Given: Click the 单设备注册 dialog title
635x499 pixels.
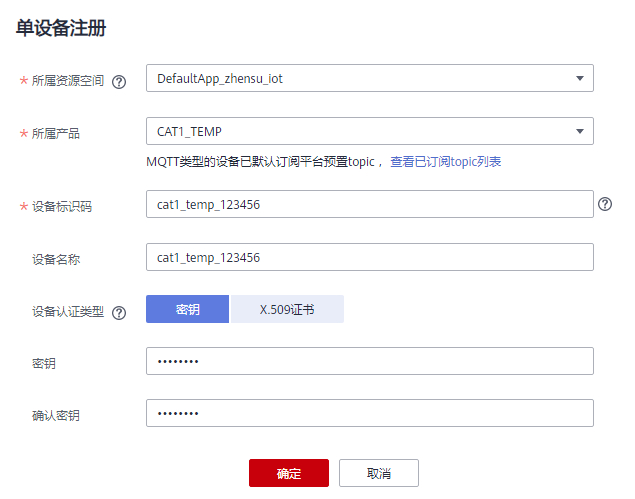Looking at the screenshot, I should click(x=61, y=29).
